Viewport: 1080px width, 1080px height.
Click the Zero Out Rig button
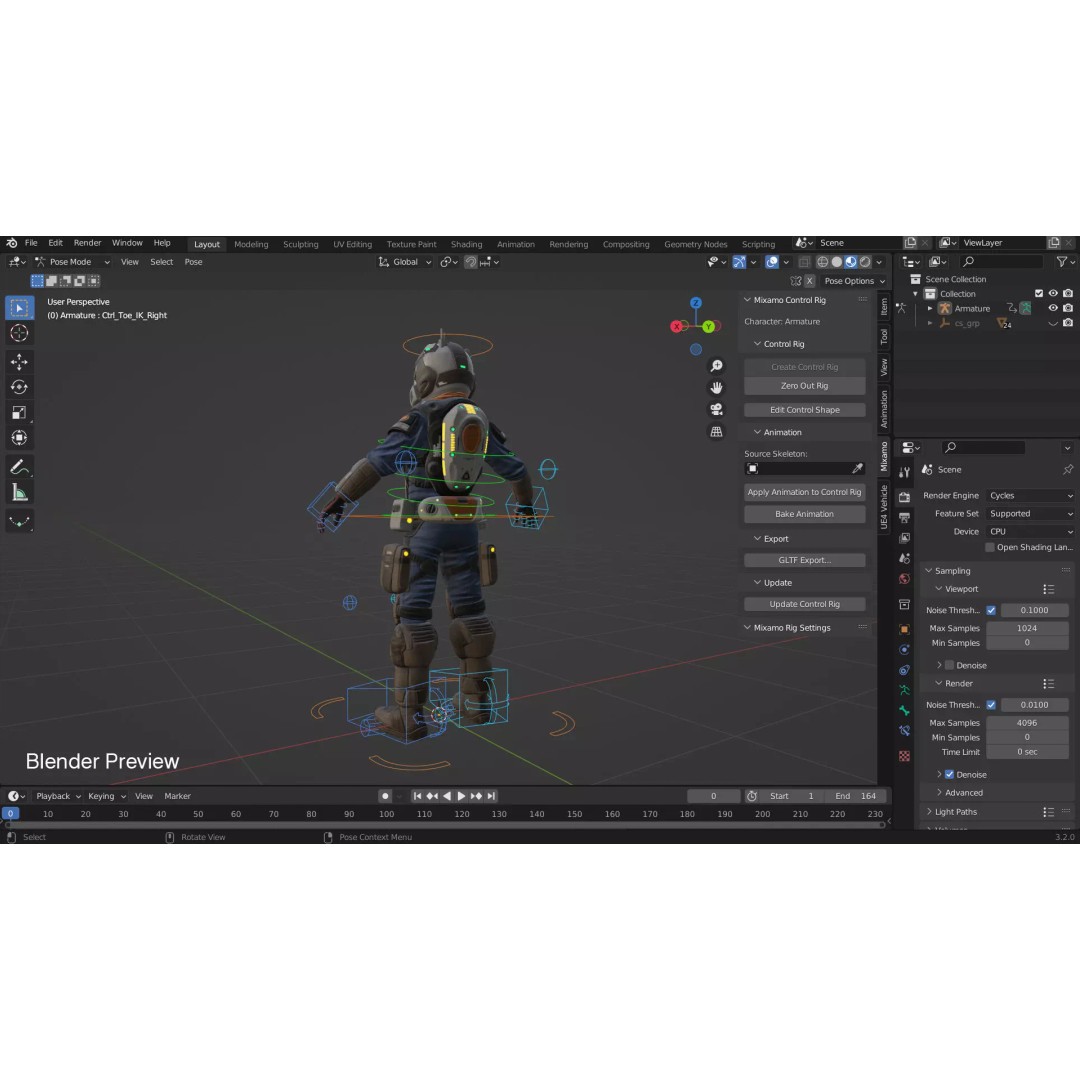click(x=804, y=386)
